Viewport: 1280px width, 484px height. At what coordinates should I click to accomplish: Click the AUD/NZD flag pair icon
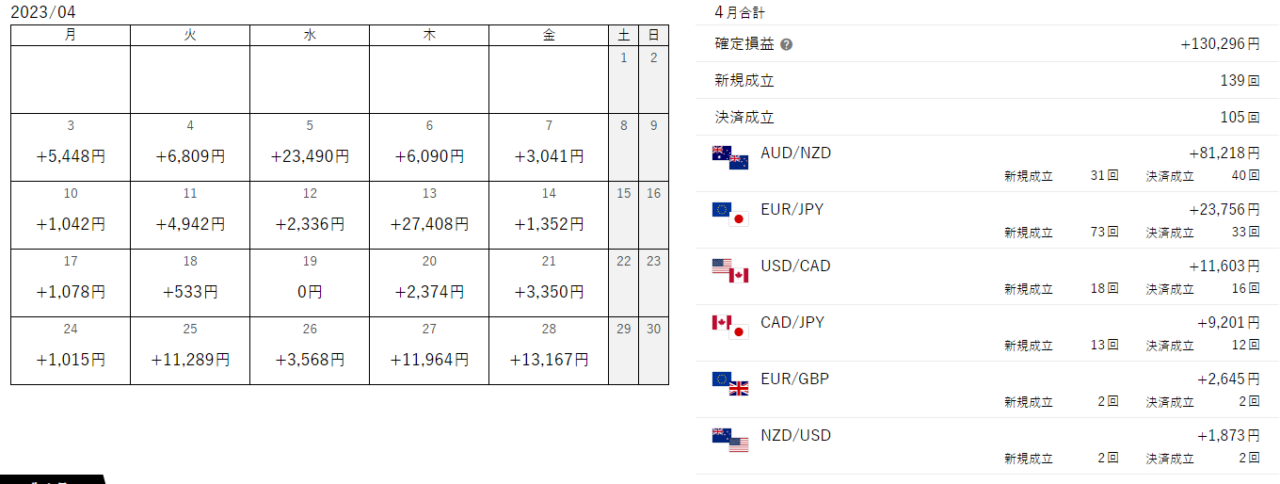pyautogui.click(x=729, y=158)
